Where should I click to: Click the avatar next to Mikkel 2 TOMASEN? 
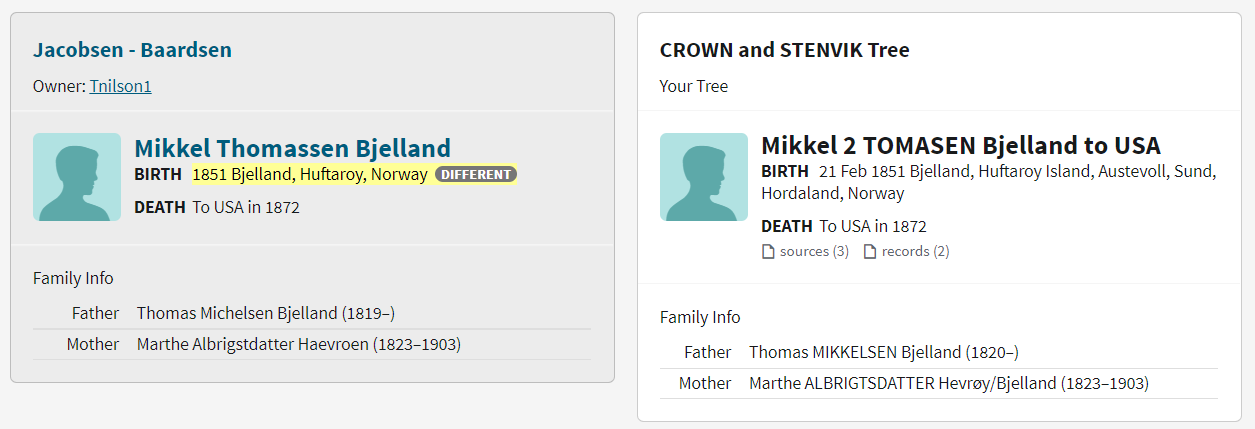(x=703, y=177)
